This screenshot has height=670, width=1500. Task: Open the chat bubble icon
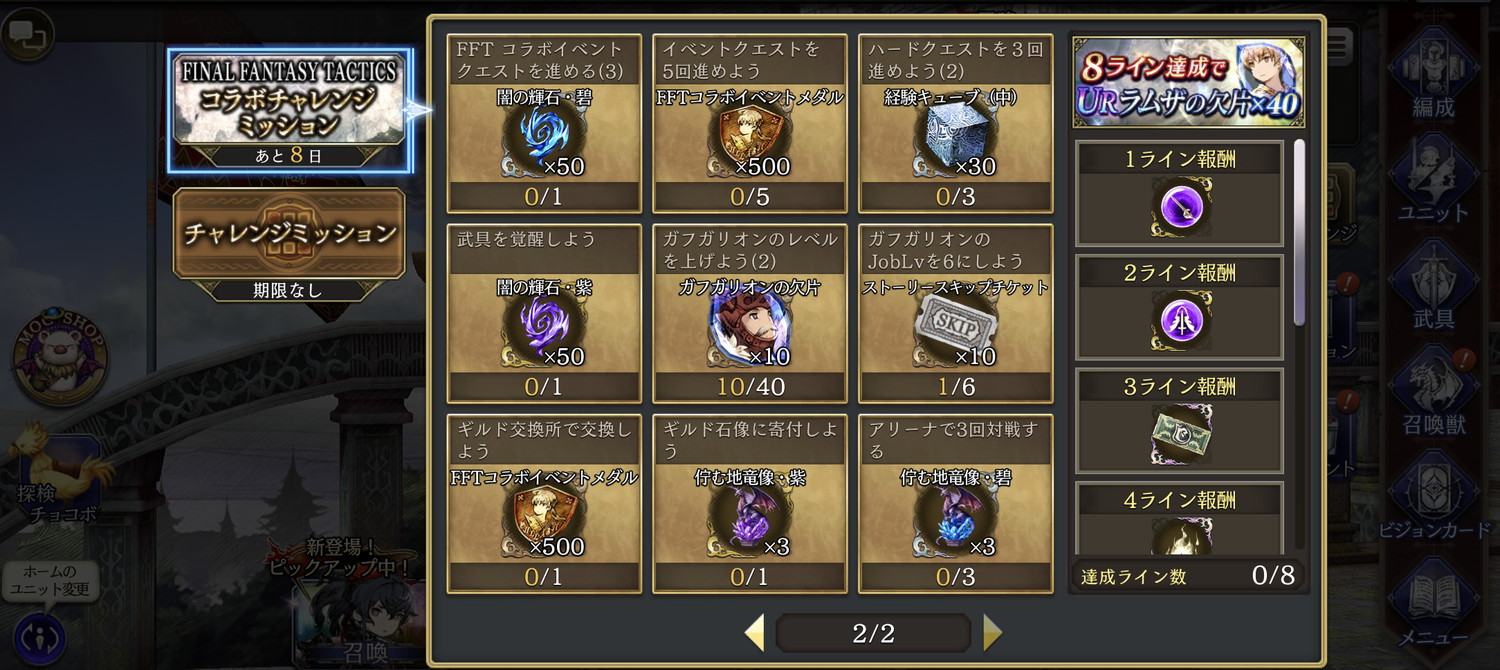pos(25,33)
